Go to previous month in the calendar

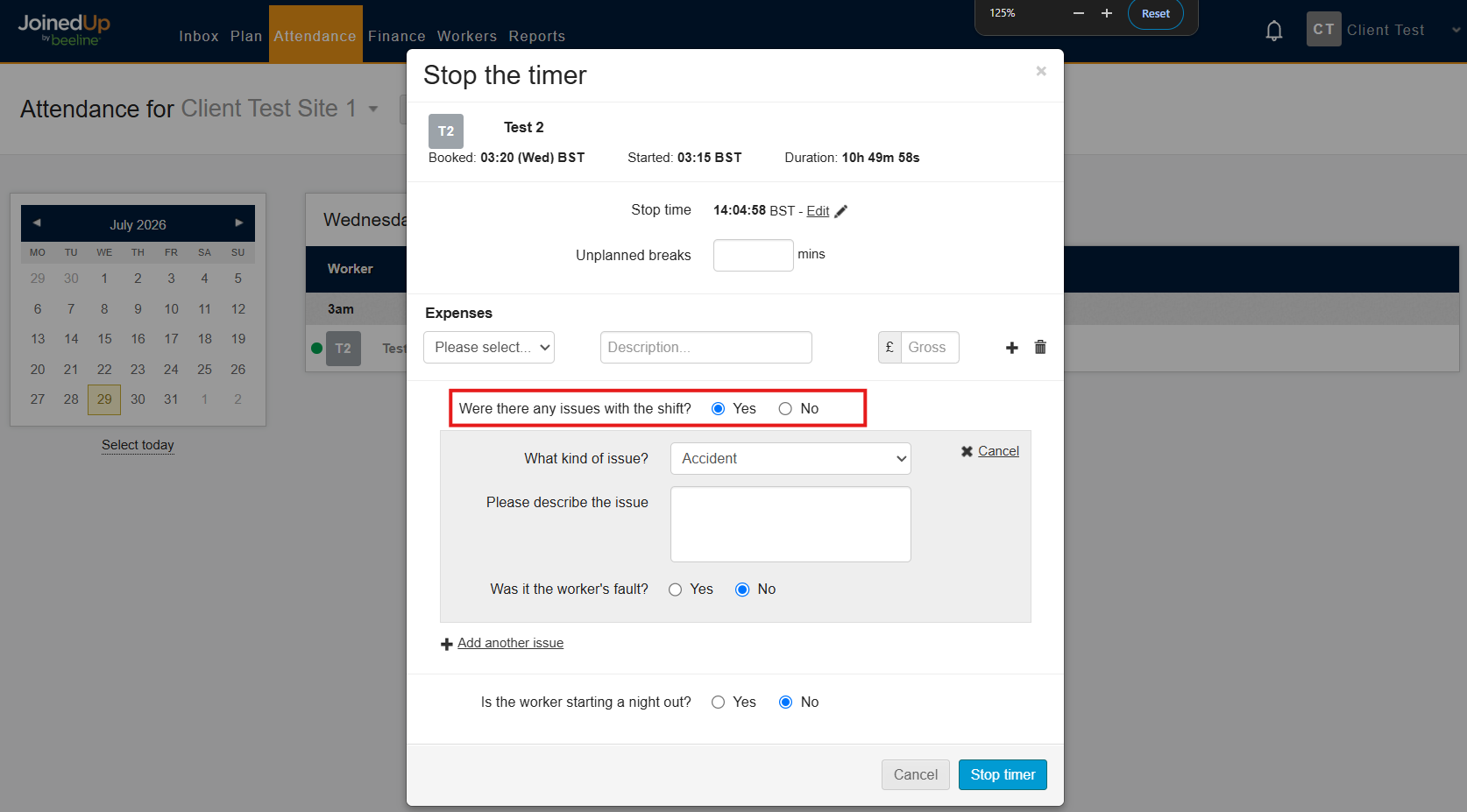point(37,223)
